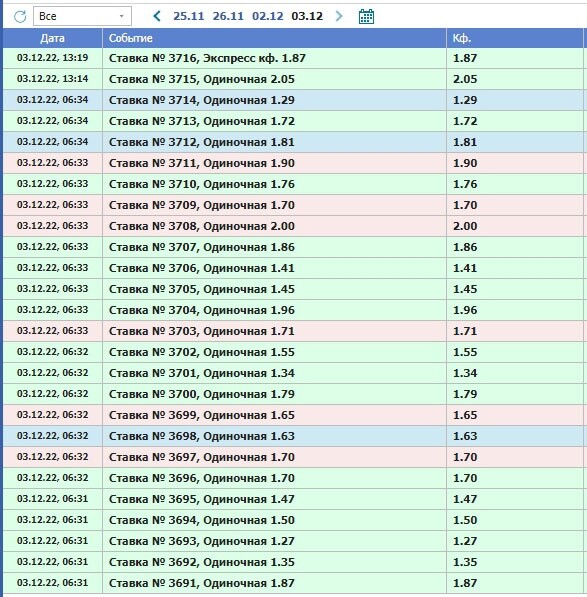This screenshot has height=597, width=587.
Task: Select last row Ставка № 3691
Action: (293, 583)
